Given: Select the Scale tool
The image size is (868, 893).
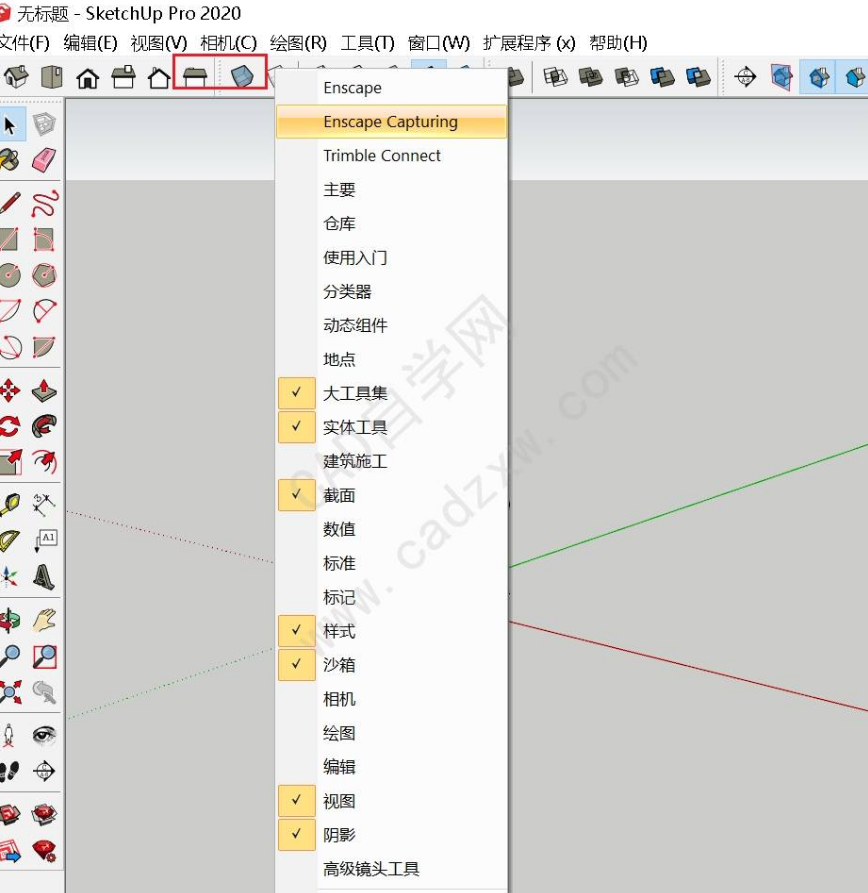Looking at the screenshot, I should (x=10, y=462).
